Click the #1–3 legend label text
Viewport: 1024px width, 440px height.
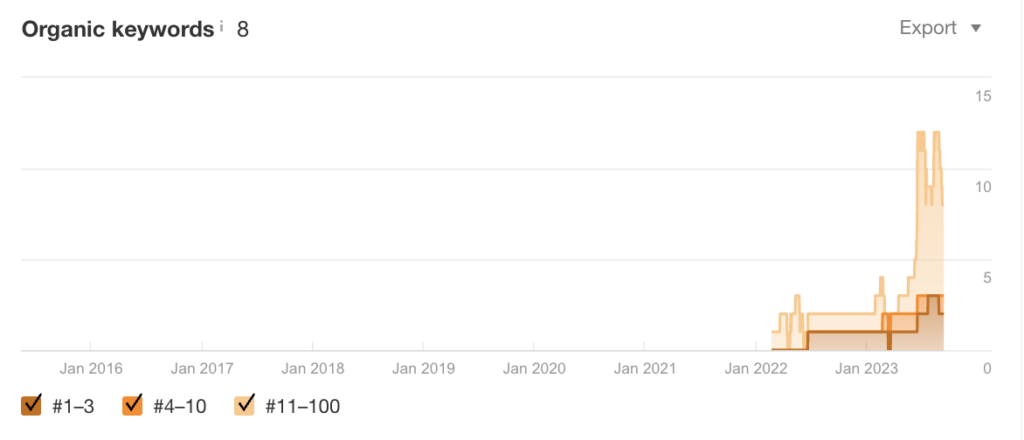coord(73,407)
